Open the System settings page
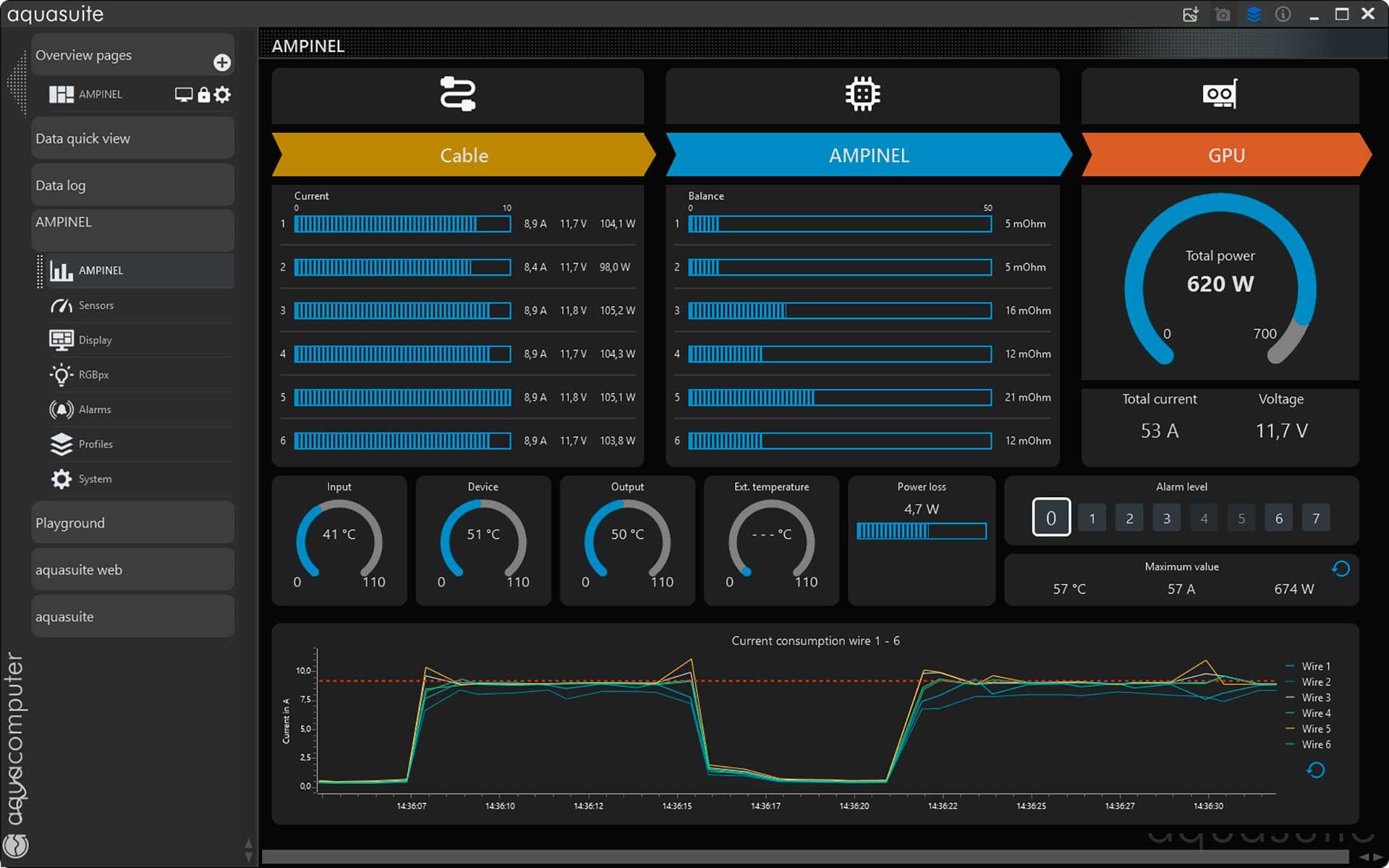 95,479
